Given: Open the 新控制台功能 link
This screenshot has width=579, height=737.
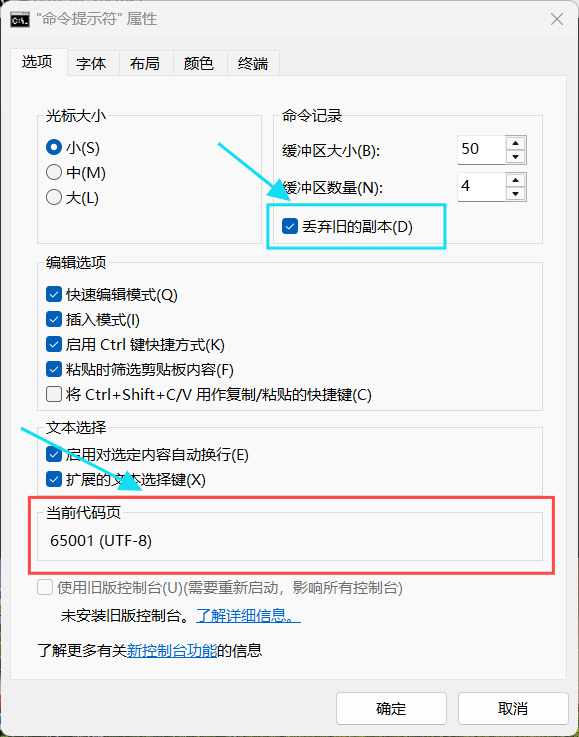Looking at the screenshot, I should pos(172,651).
